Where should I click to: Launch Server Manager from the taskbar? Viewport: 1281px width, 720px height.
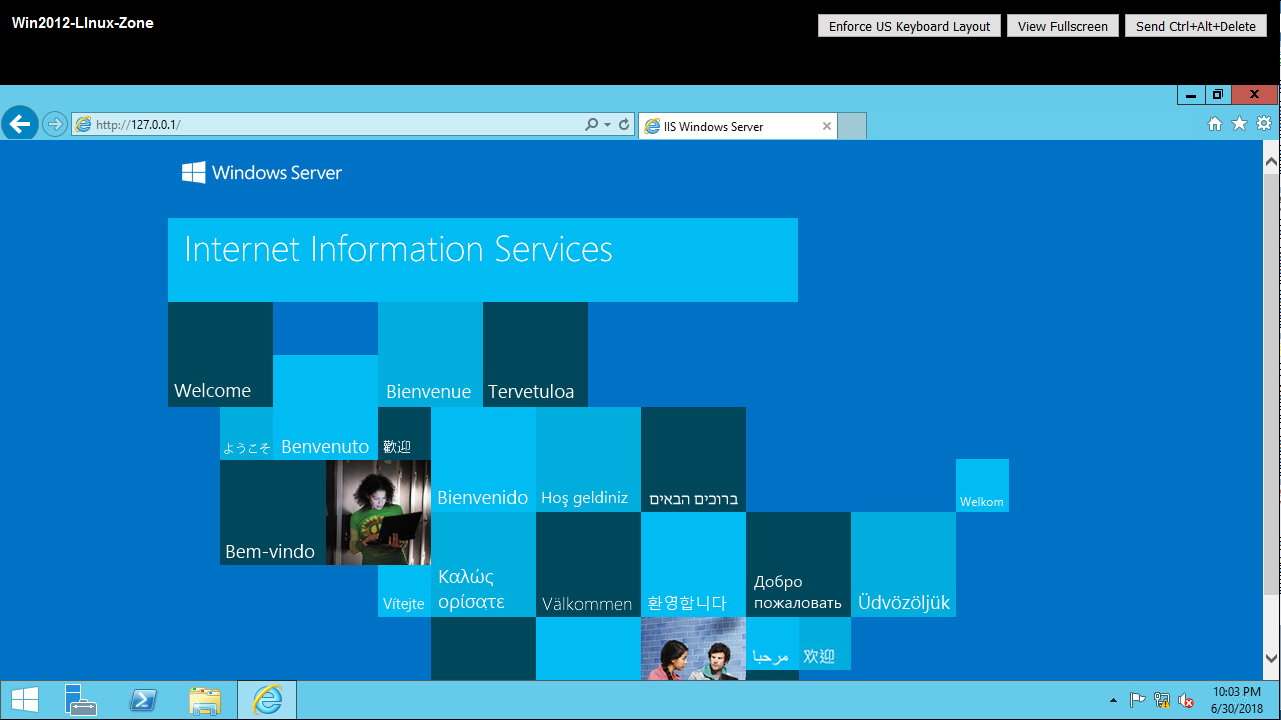pyautogui.click(x=81, y=700)
